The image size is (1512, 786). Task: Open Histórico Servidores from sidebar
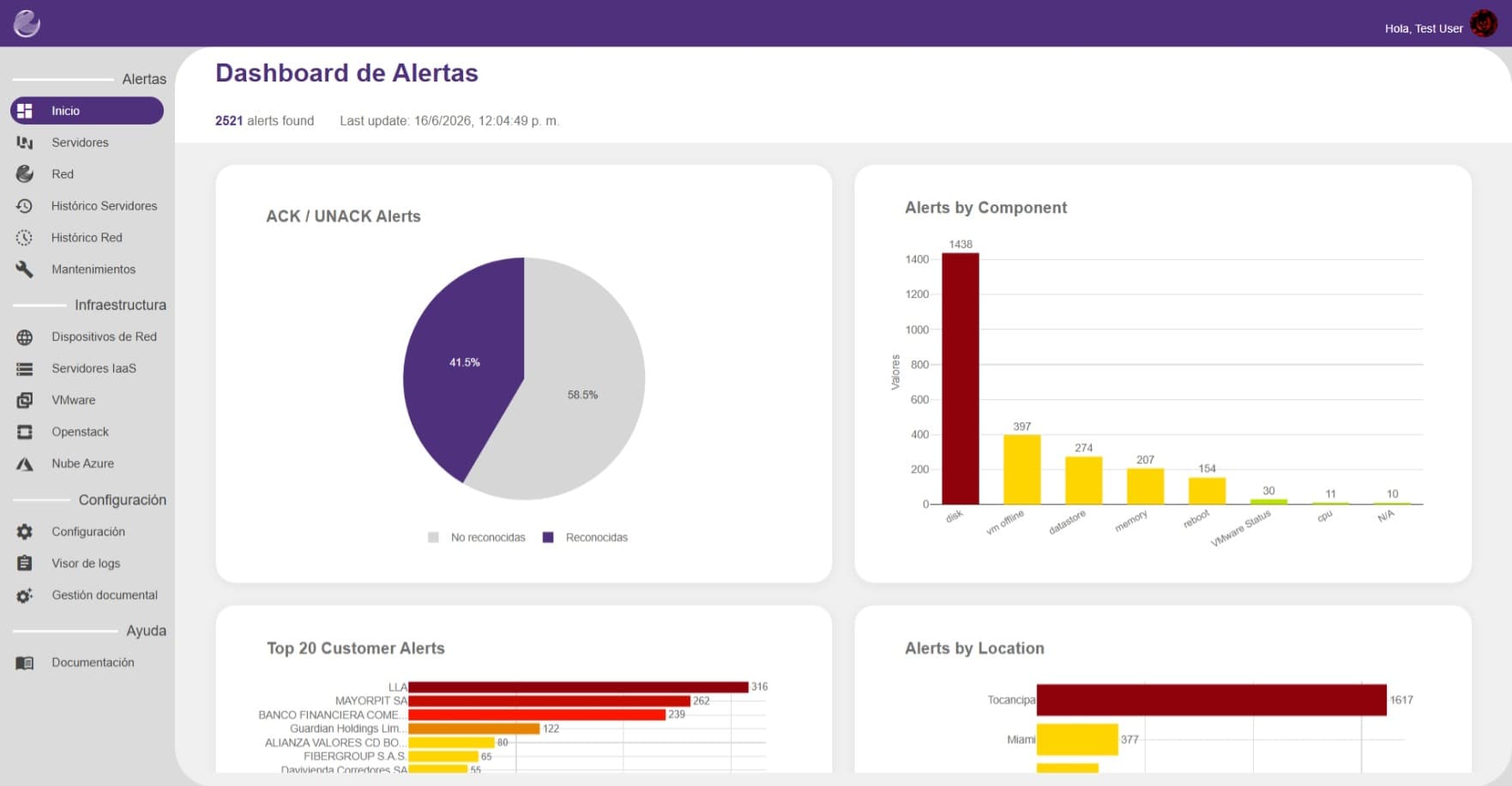(104, 206)
